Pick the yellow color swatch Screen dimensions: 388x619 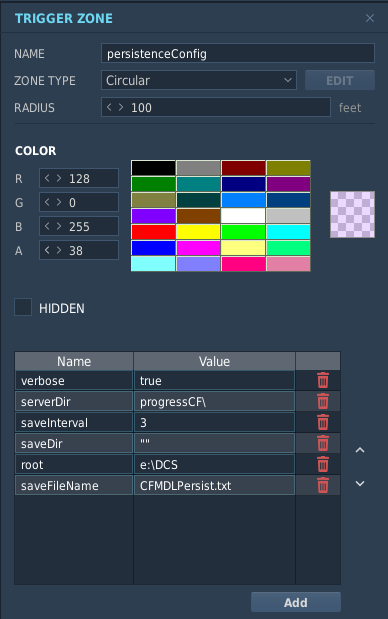point(198,232)
